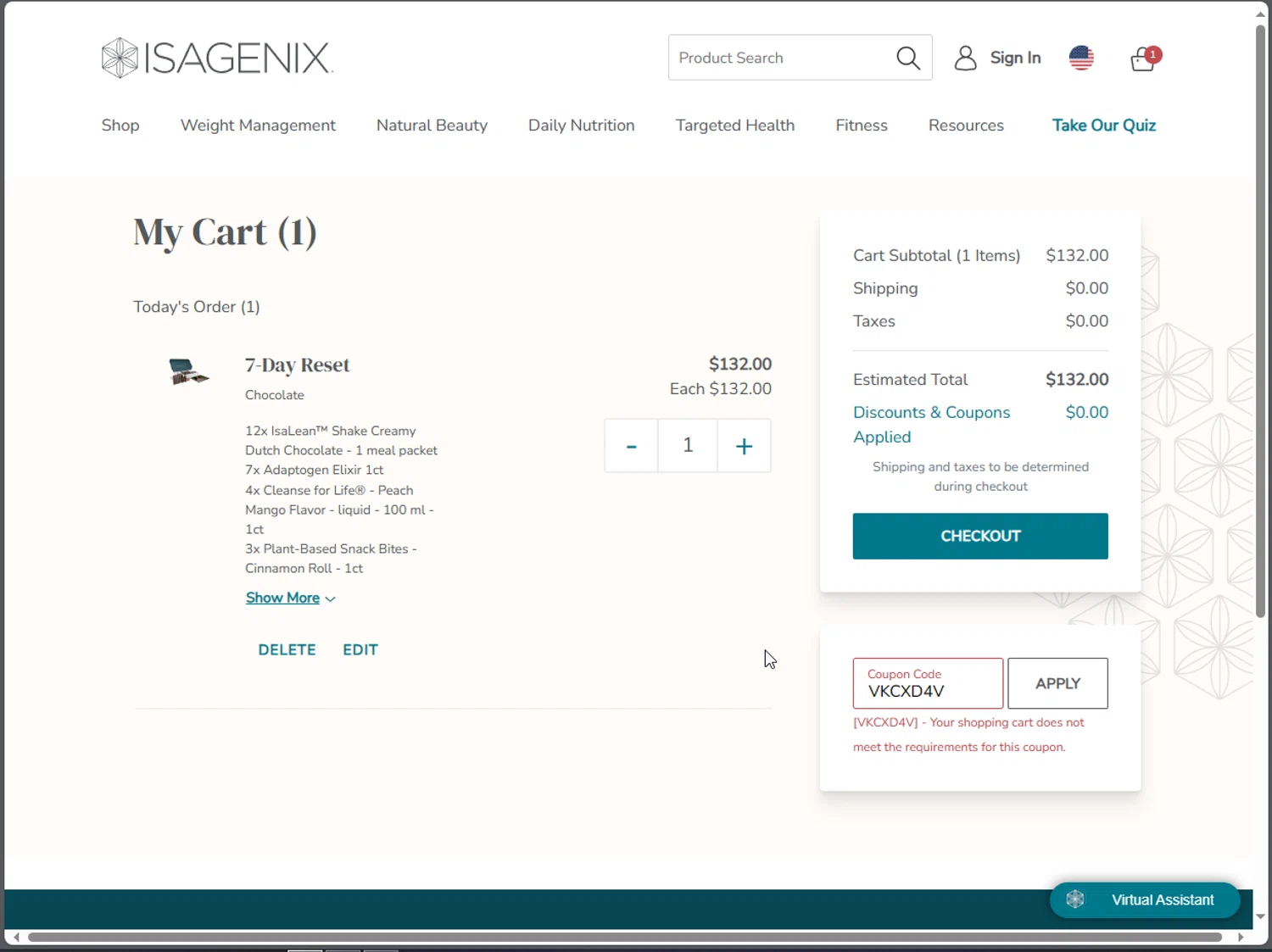1272x952 pixels.
Task: Click the scroll down arrow
Action: 1261,916
